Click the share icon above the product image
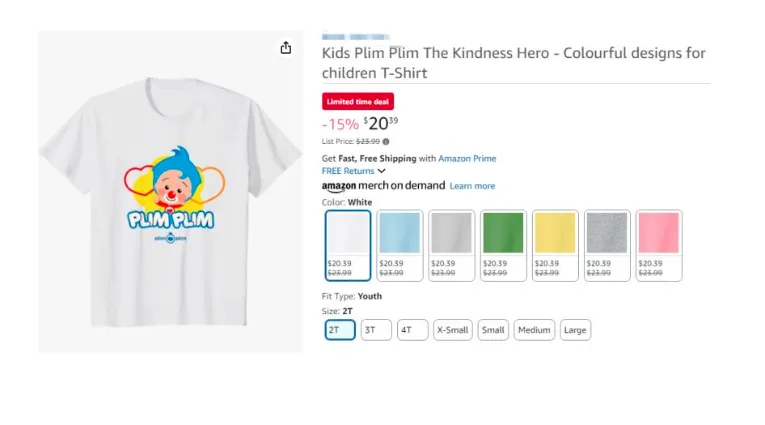The width and height of the screenshot is (765, 425). coord(286,48)
